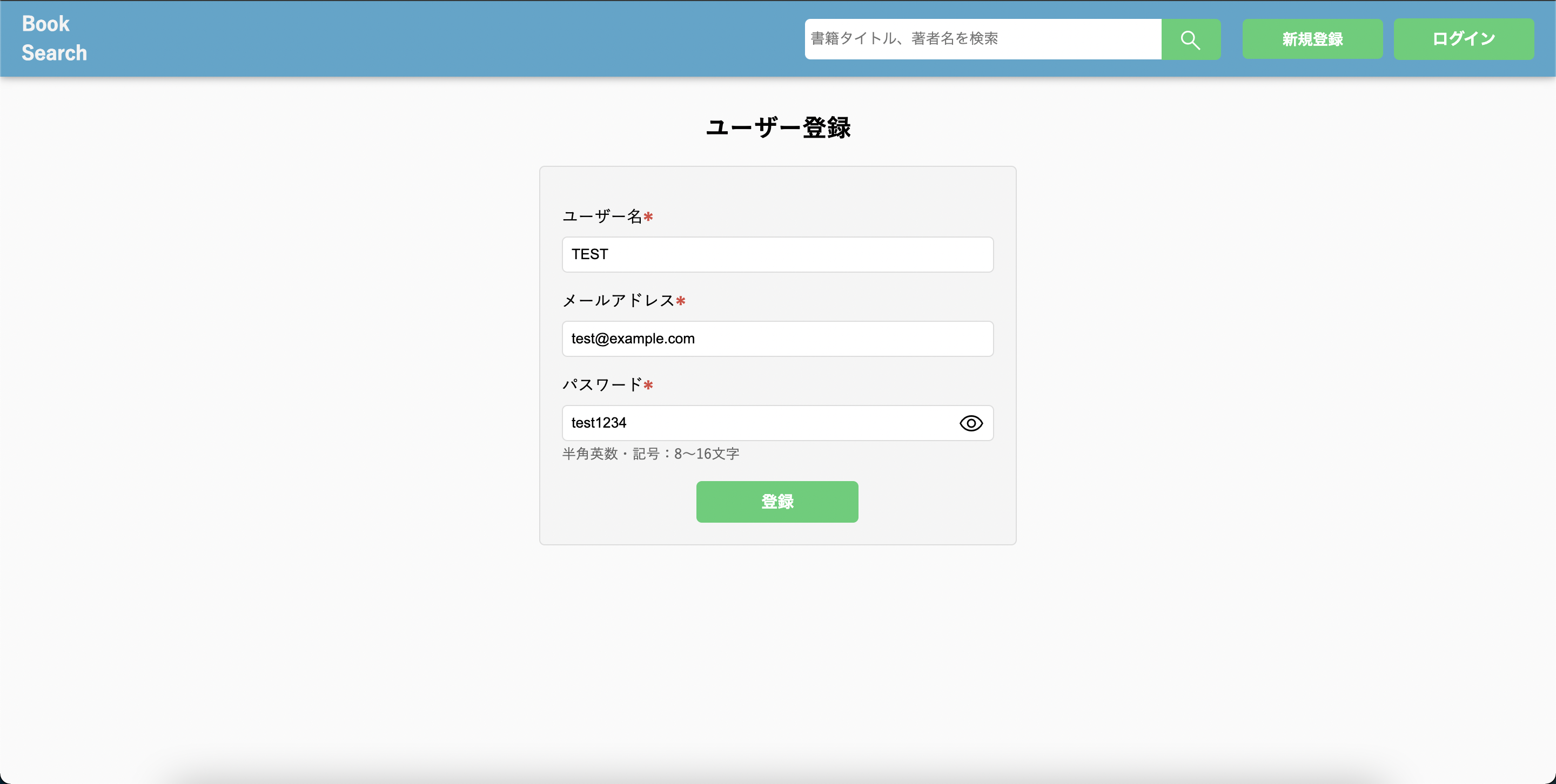Click the required asterisk beside ユーザー名
The height and width of the screenshot is (784, 1556).
coord(649,217)
